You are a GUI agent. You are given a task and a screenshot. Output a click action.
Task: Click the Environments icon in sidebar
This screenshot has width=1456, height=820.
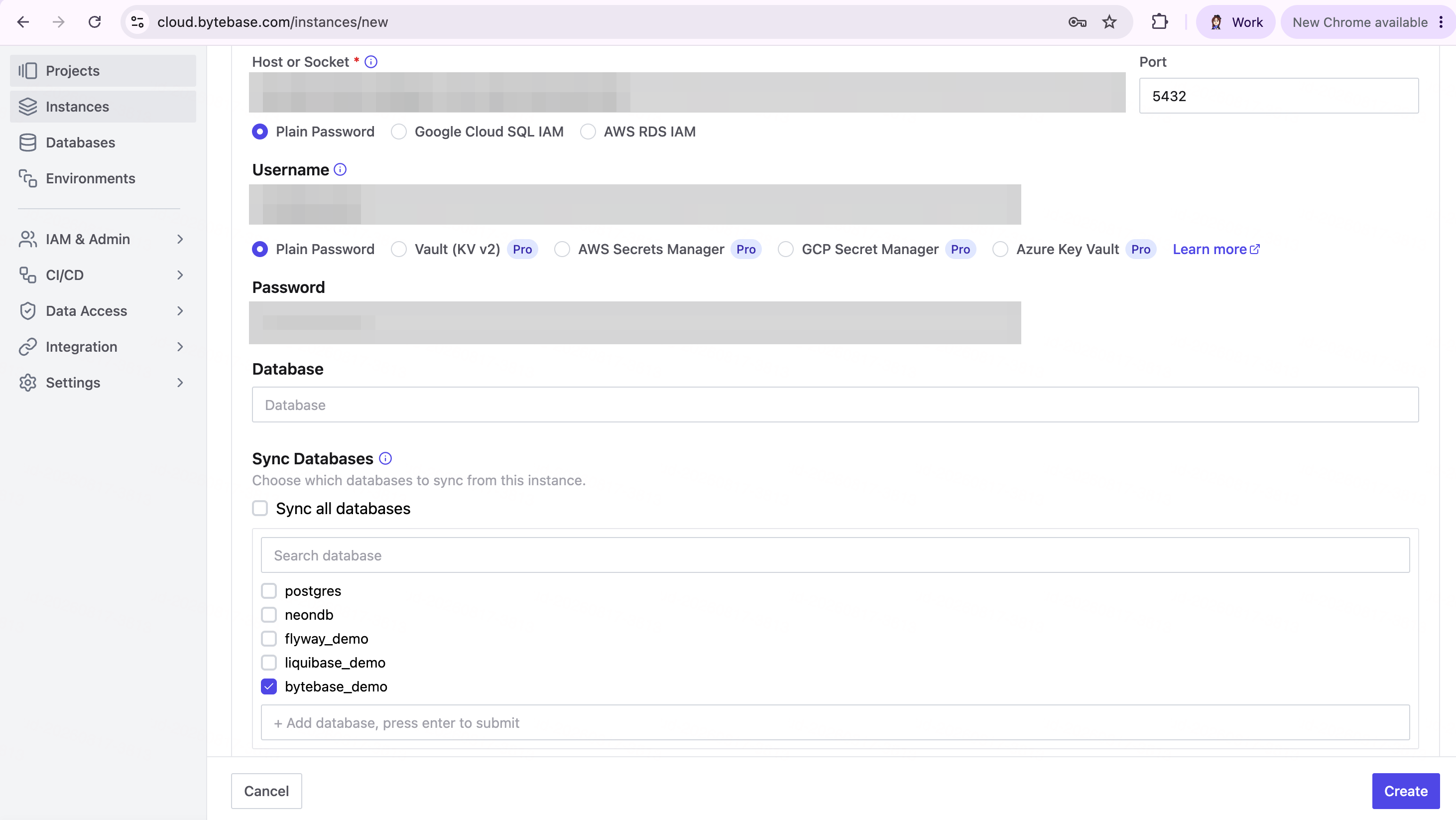28,178
